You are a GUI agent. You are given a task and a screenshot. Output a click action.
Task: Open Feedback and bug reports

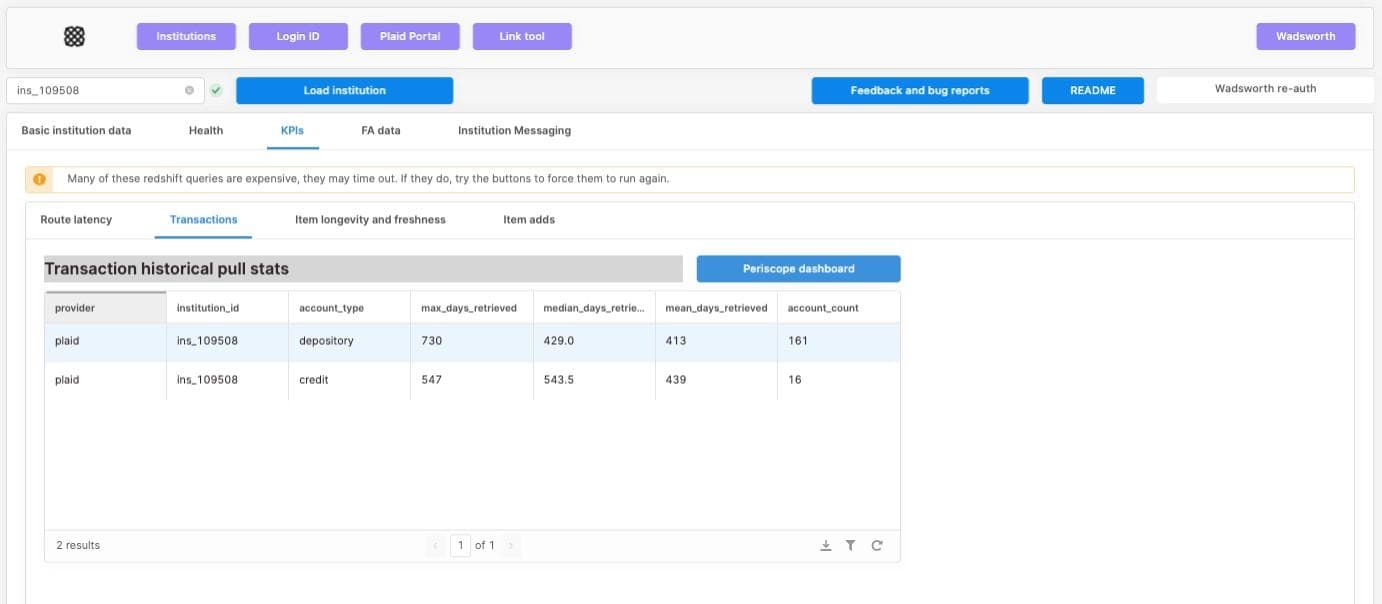click(919, 91)
